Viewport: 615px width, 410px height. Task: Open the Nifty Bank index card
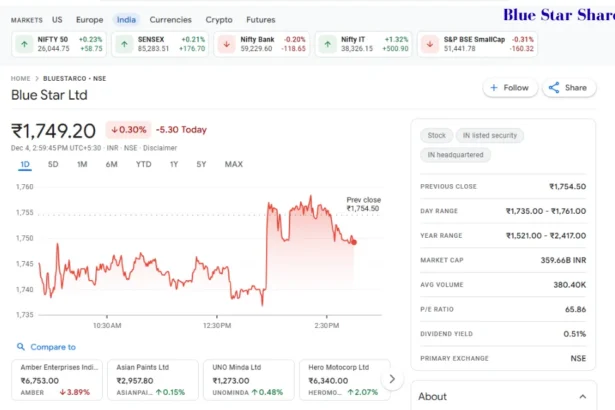pos(262,44)
